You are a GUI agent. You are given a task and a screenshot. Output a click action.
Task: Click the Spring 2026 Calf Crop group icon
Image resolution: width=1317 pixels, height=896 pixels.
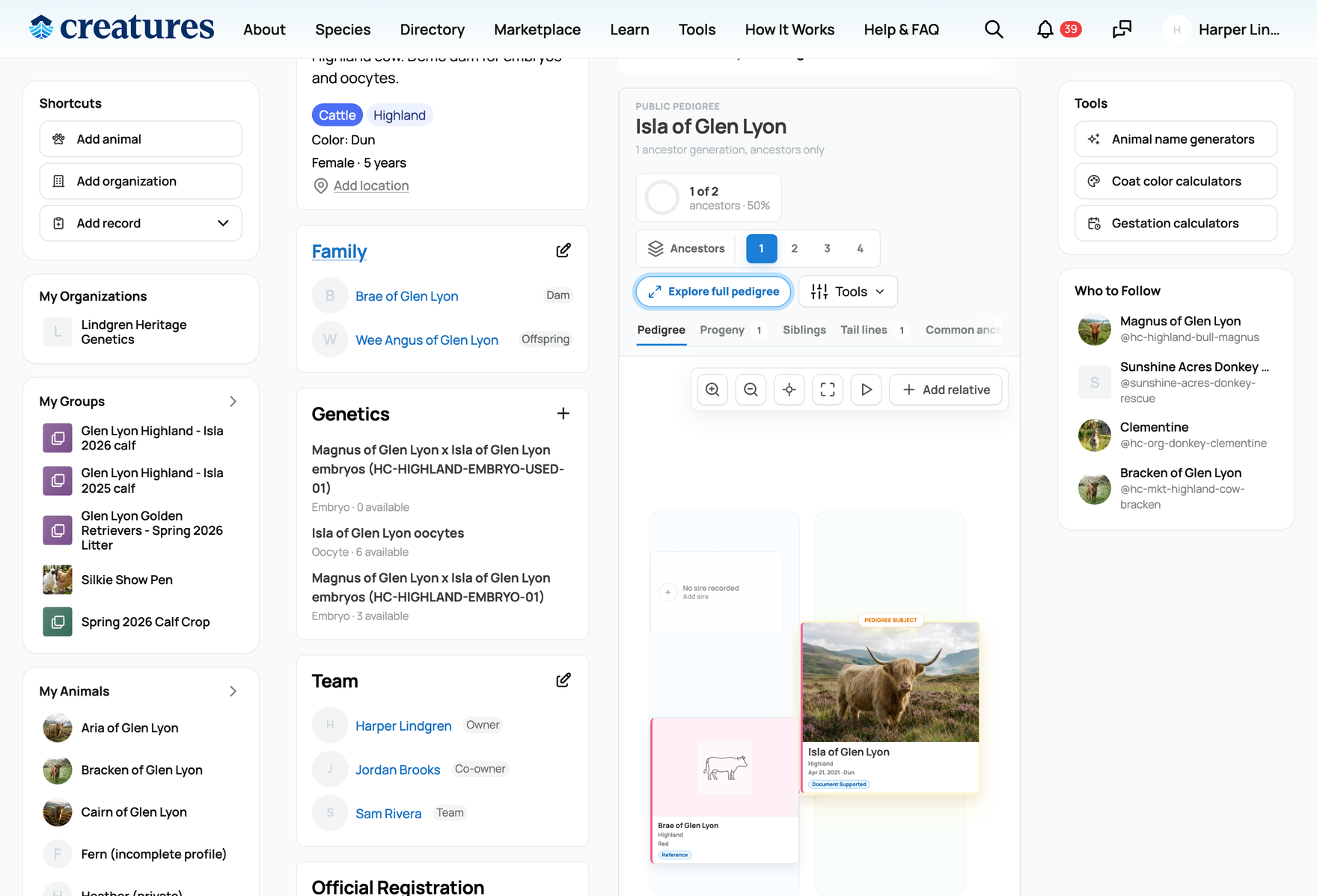coord(58,622)
